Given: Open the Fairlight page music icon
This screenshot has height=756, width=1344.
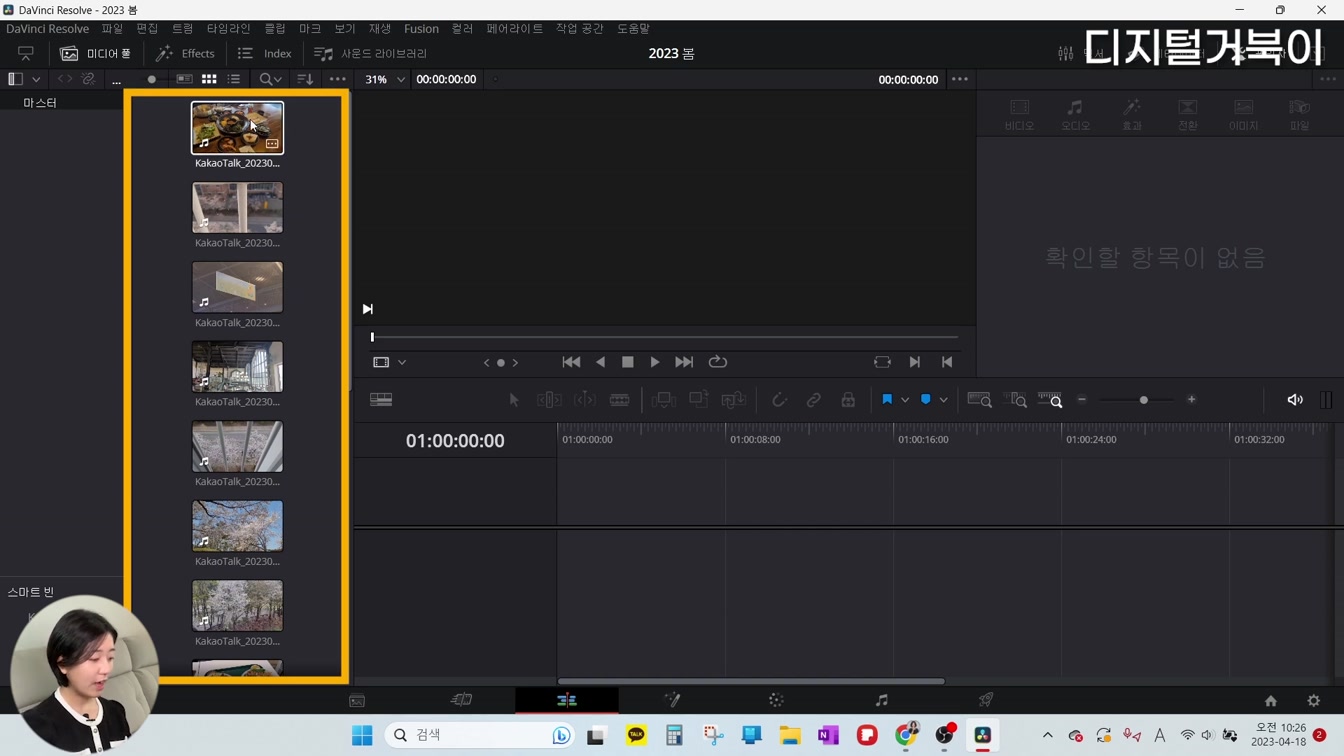Looking at the screenshot, I should [x=881, y=700].
